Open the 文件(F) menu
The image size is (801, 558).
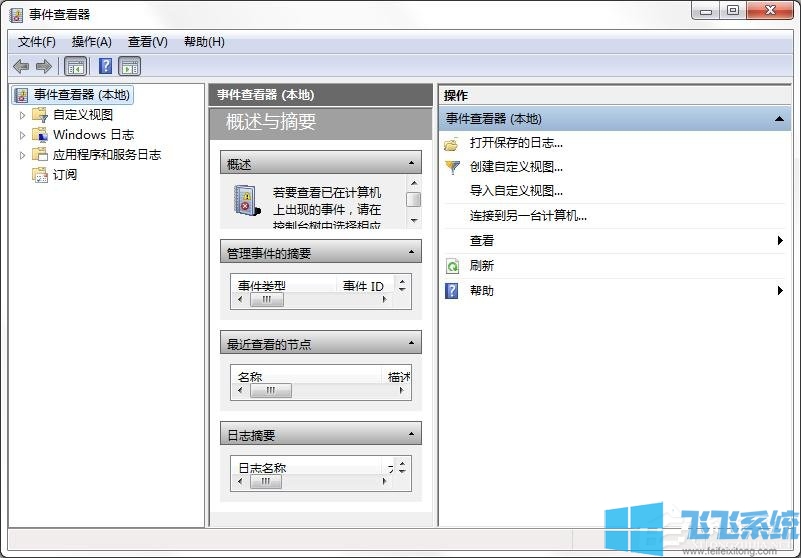click(37, 42)
